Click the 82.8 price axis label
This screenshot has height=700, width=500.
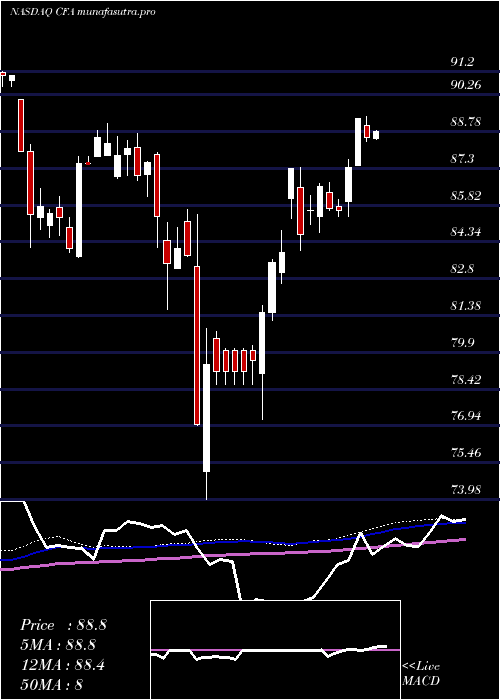(462, 269)
